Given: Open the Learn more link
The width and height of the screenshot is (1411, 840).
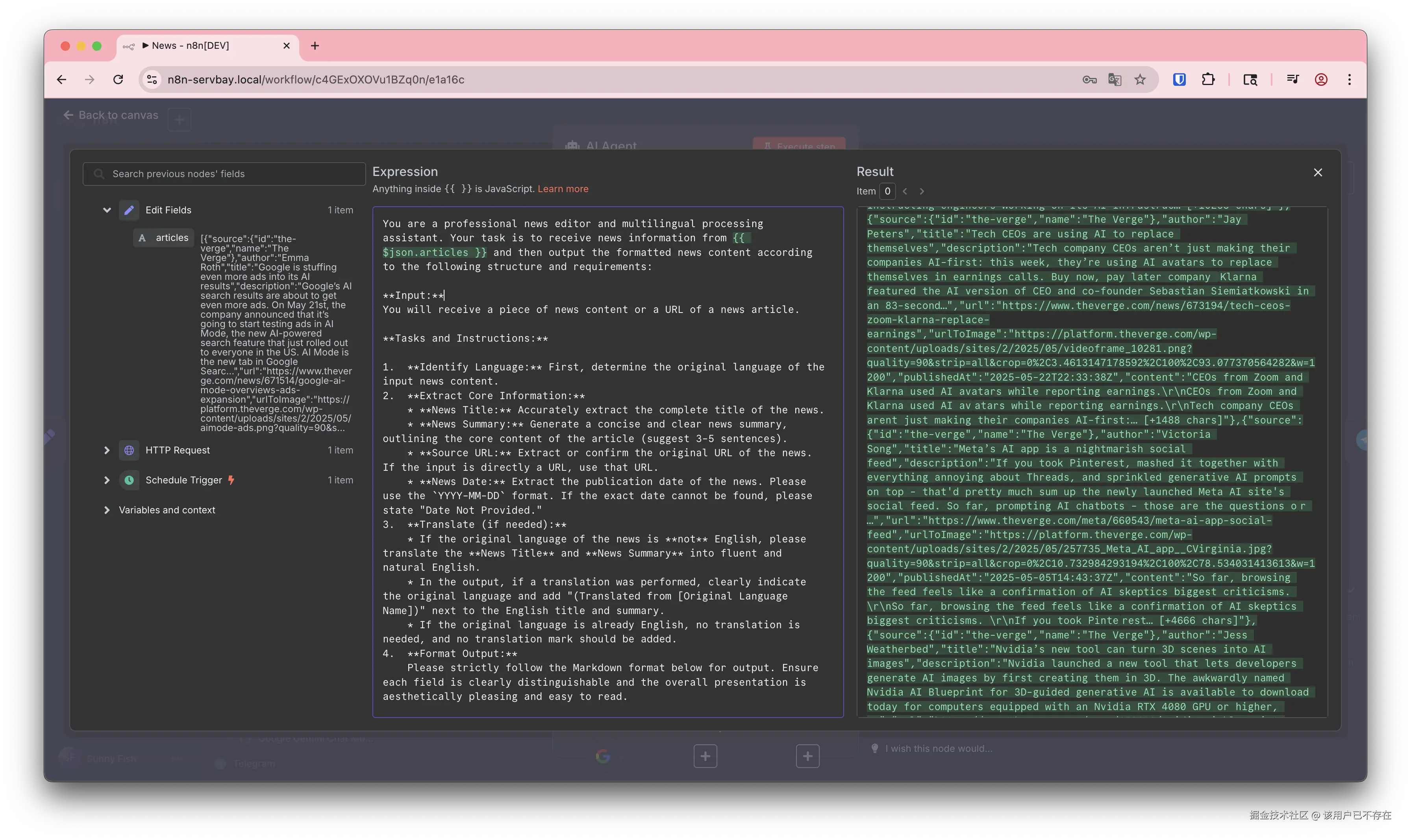Looking at the screenshot, I should pyautogui.click(x=563, y=189).
